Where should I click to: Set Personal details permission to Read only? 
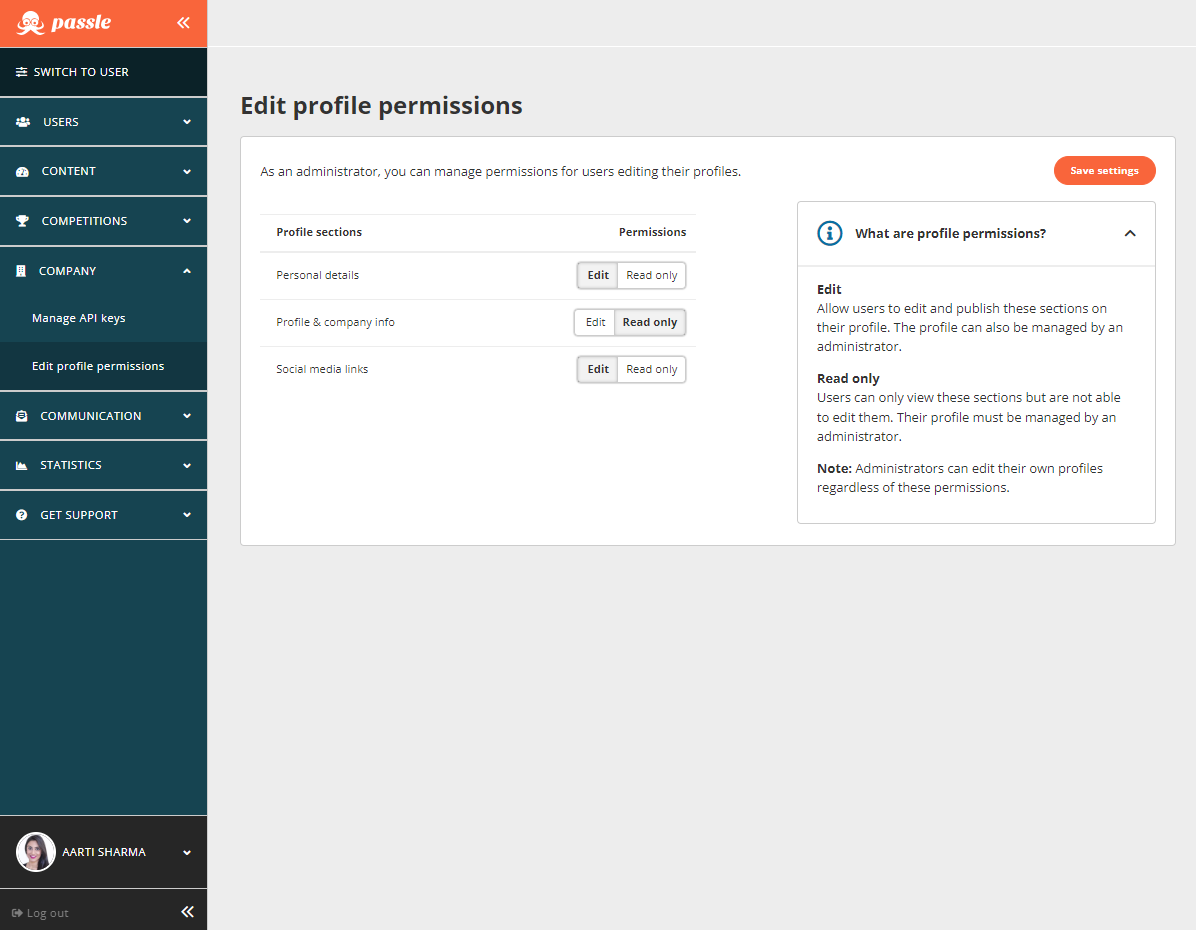(651, 275)
